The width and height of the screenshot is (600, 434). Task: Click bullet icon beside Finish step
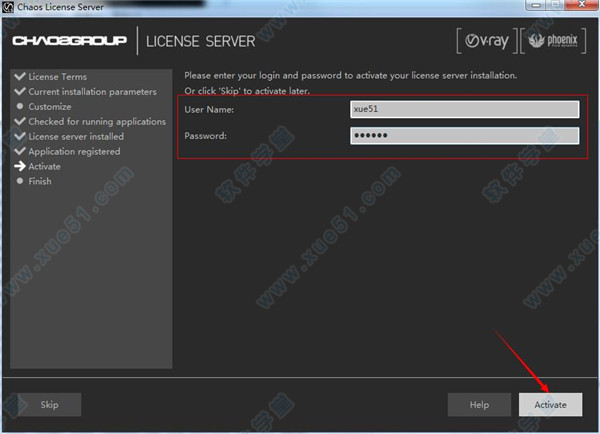coord(20,181)
